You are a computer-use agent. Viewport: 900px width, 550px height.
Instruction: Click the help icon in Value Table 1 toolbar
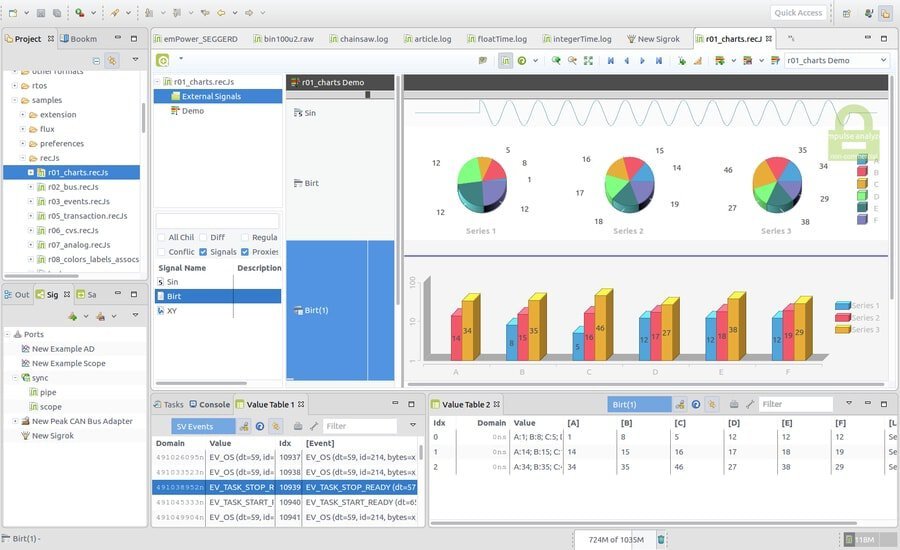click(x=259, y=426)
